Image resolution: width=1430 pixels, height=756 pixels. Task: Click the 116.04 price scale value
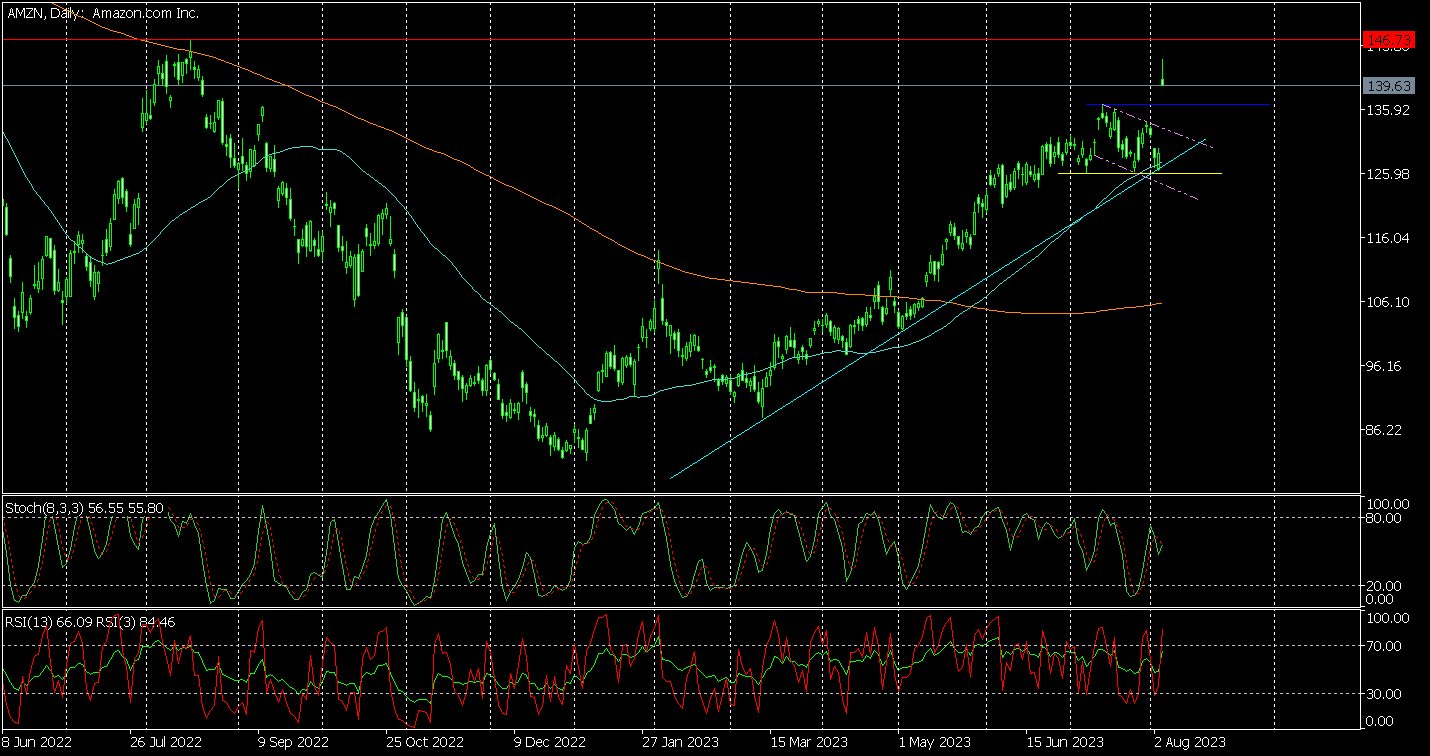tap(1390, 238)
